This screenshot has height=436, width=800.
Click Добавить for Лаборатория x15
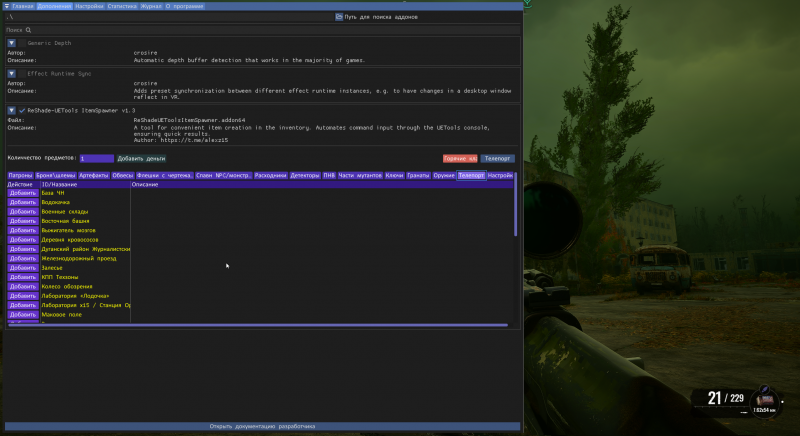tap(23, 305)
